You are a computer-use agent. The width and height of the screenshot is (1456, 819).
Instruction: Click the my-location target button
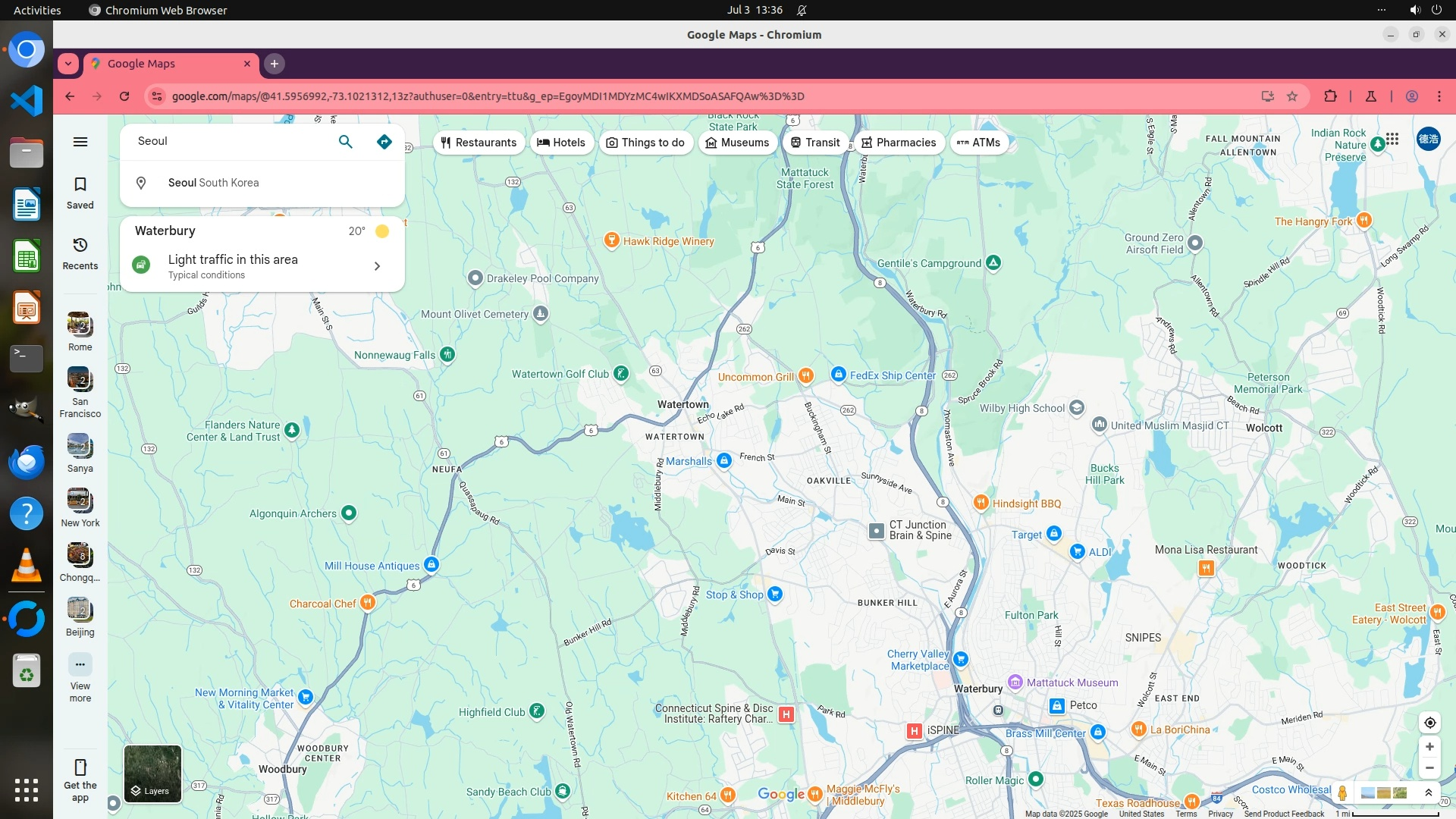[1429, 723]
